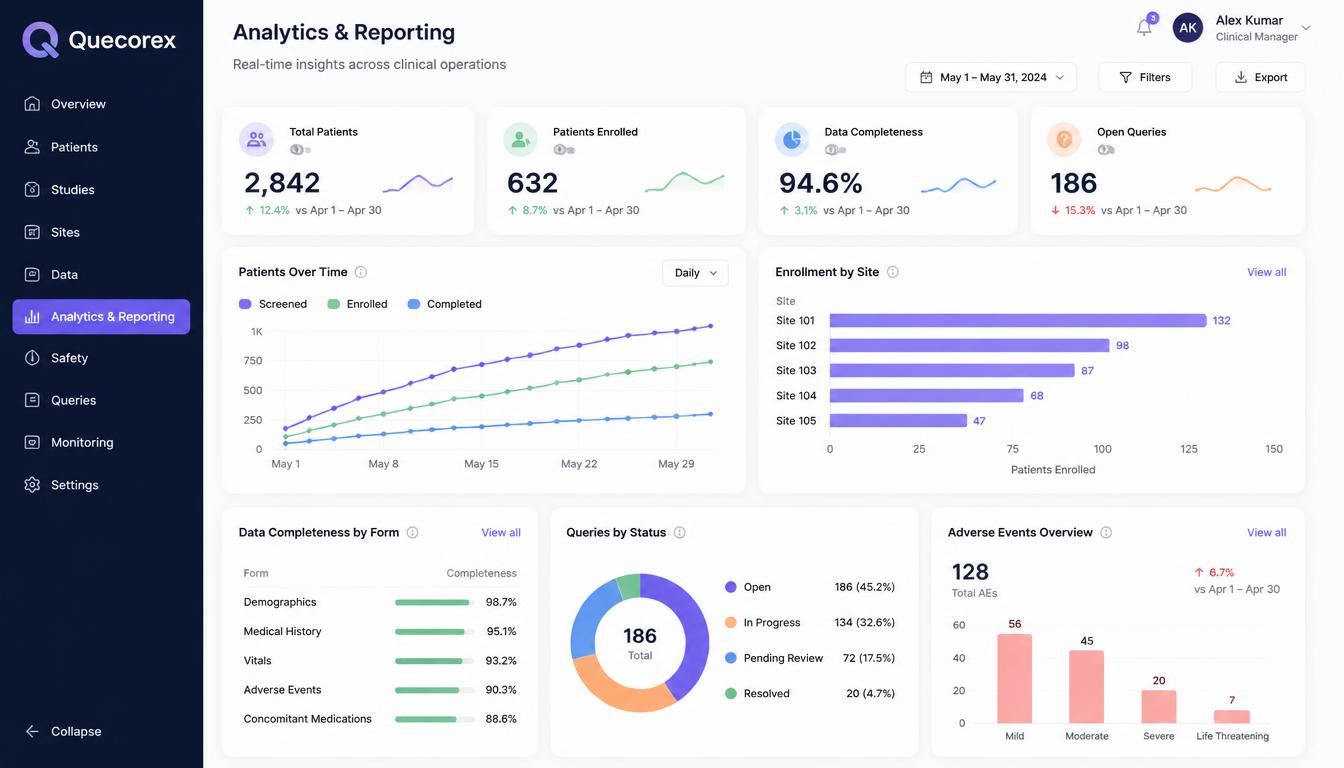Screen dimensions: 1344x768
Task: Click the Site 105 enrollment bar
Action: point(898,421)
